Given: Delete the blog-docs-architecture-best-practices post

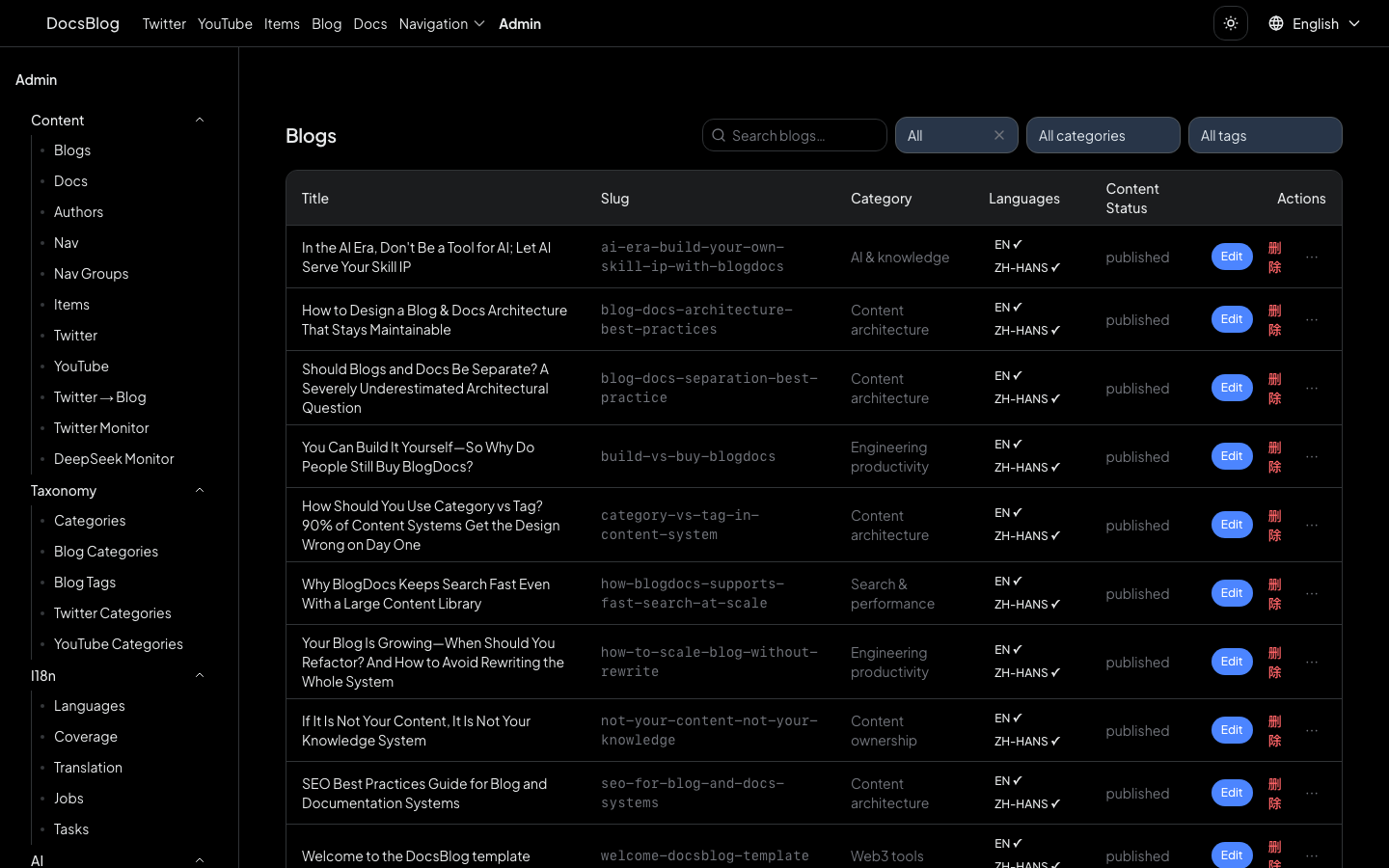Looking at the screenshot, I should (x=1274, y=319).
